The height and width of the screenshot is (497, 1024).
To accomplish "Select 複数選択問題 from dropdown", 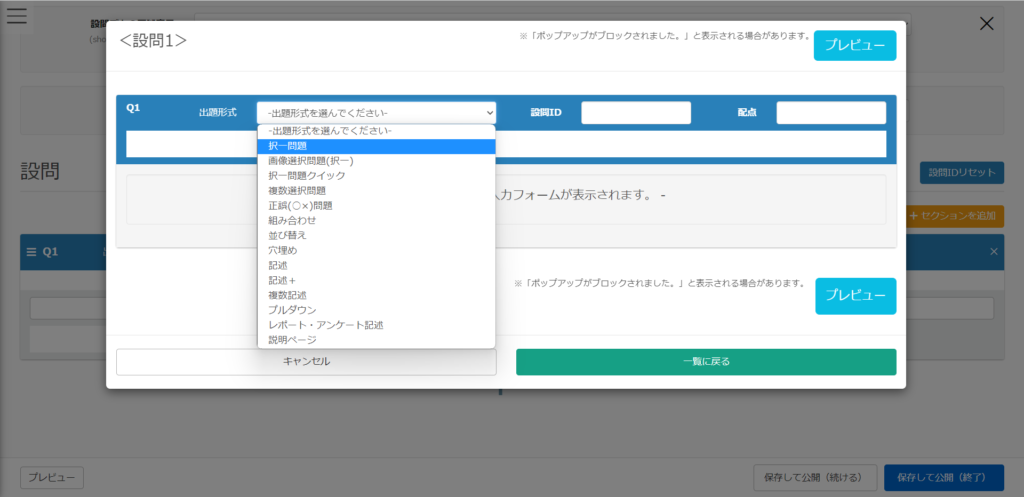I will click(297, 190).
